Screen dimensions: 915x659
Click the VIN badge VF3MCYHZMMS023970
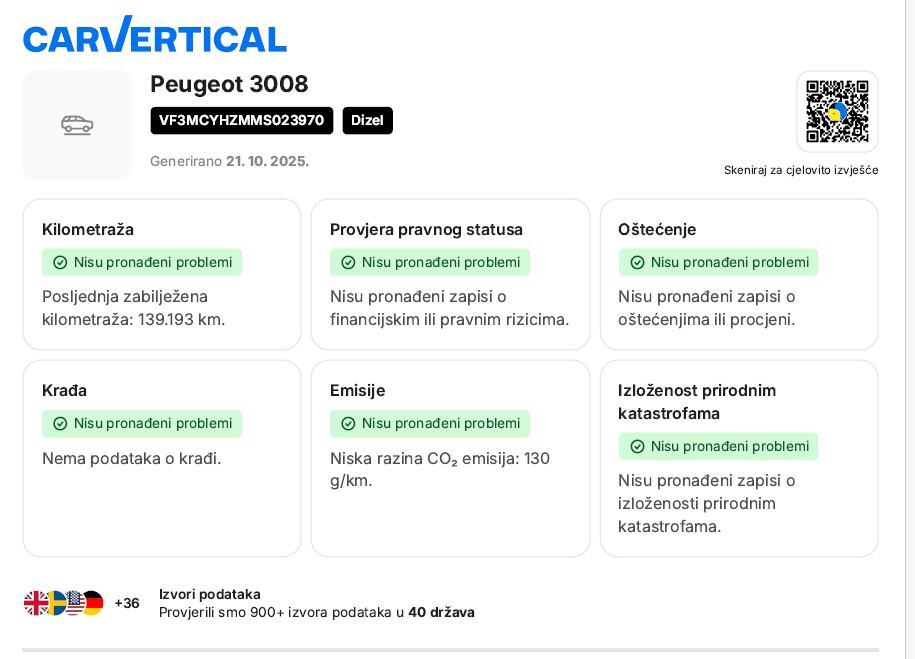click(241, 121)
